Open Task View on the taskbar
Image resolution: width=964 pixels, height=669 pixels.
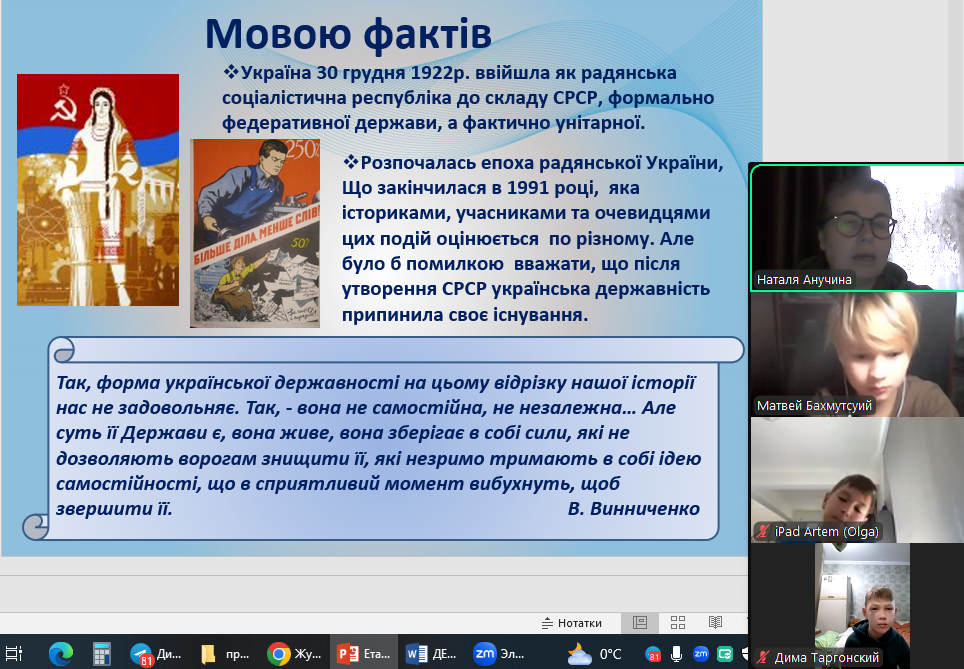tap(14, 653)
